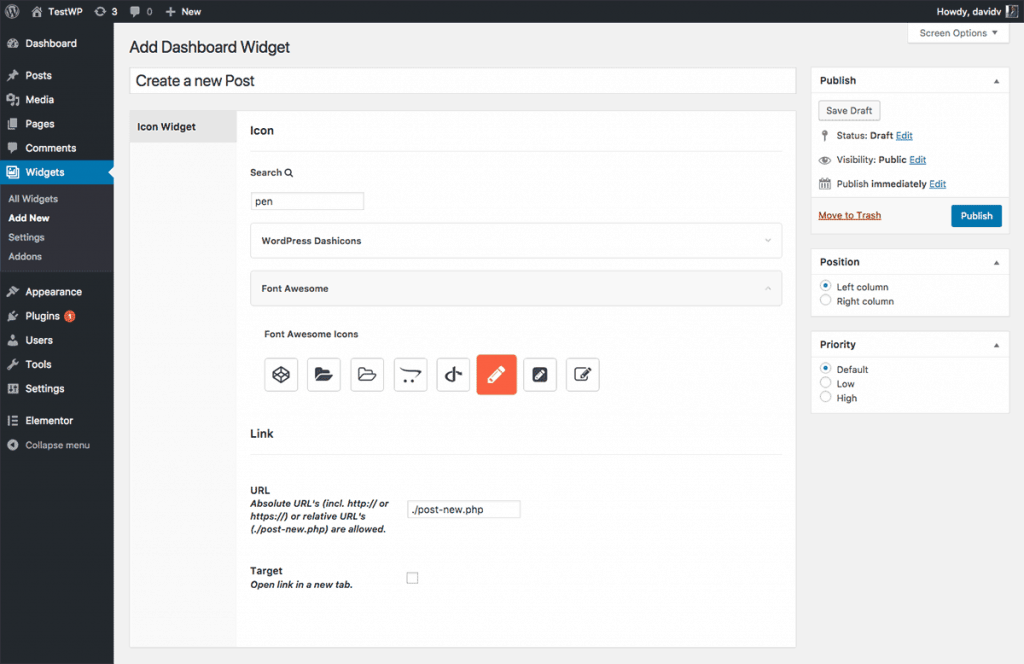Screen dimensions: 1024x664
Task: Click the Move to Trash link
Action: click(849, 214)
